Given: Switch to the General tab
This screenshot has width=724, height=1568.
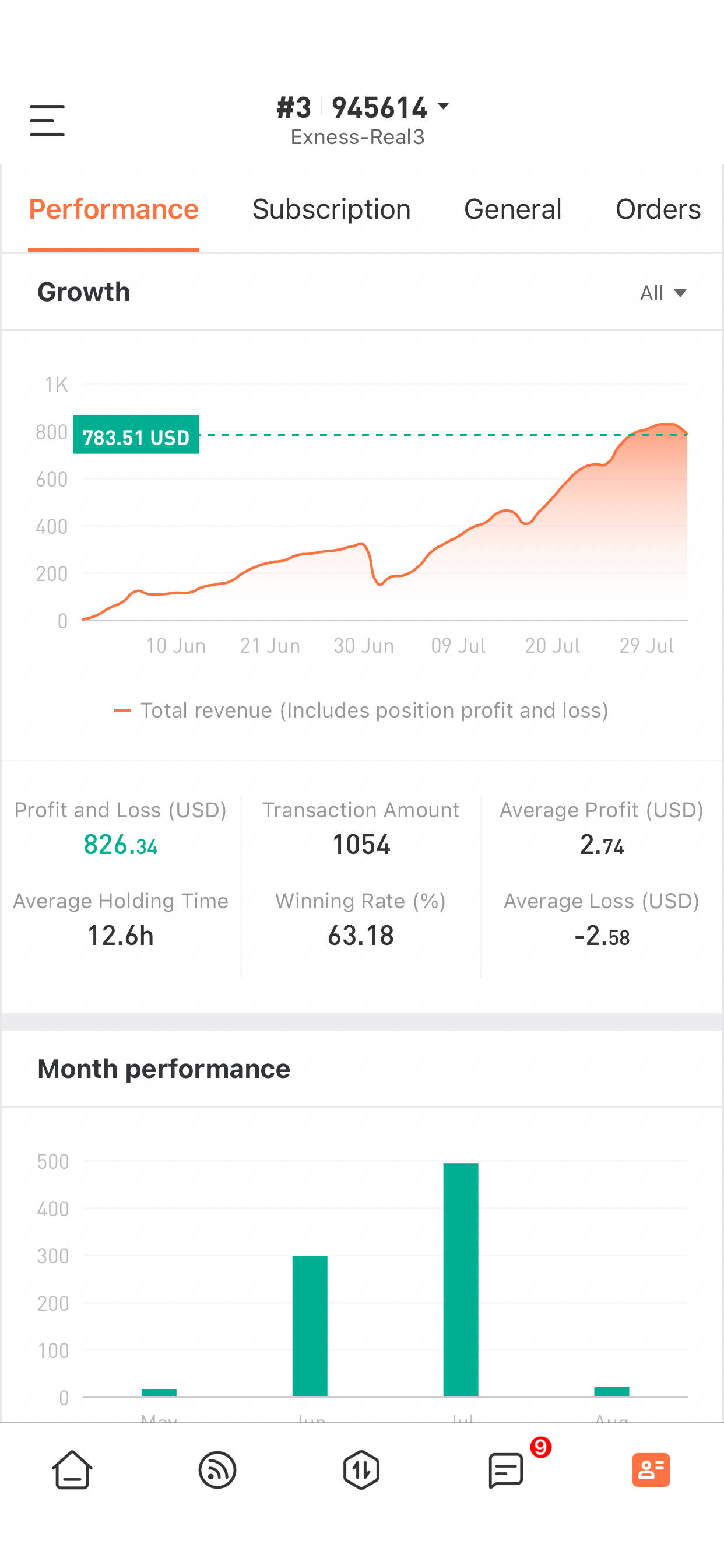Looking at the screenshot, I should [x=512, y=209].
